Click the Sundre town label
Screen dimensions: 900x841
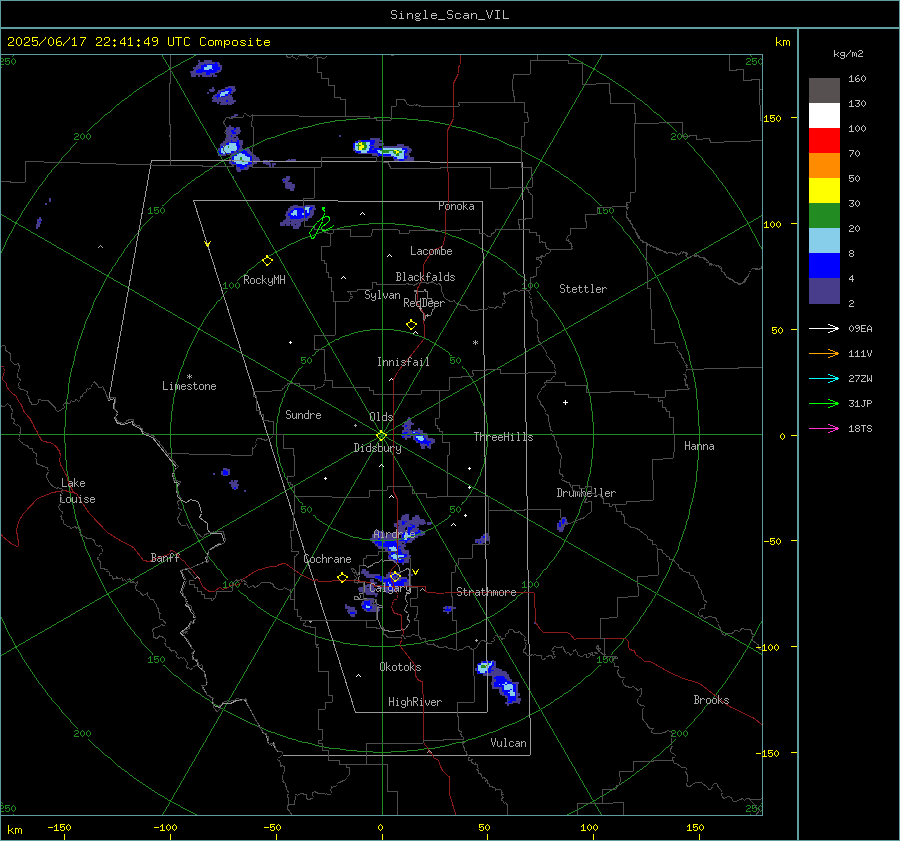[303, 415]
